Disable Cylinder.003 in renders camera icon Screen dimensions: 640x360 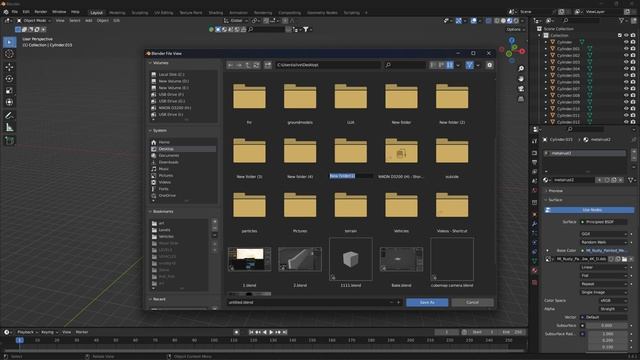click(x=633, y=62)
